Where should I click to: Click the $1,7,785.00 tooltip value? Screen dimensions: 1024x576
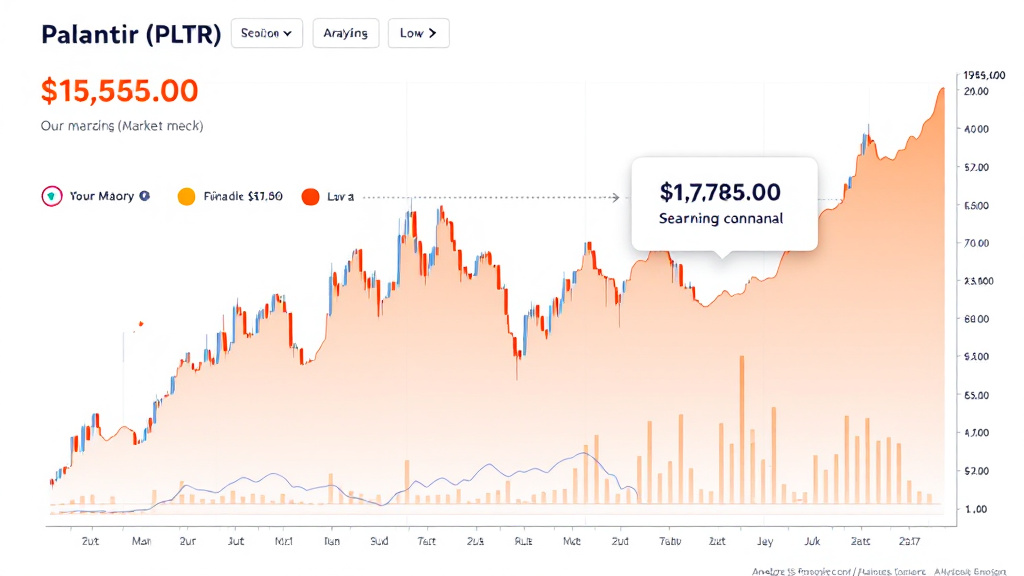tap(720, 192)
